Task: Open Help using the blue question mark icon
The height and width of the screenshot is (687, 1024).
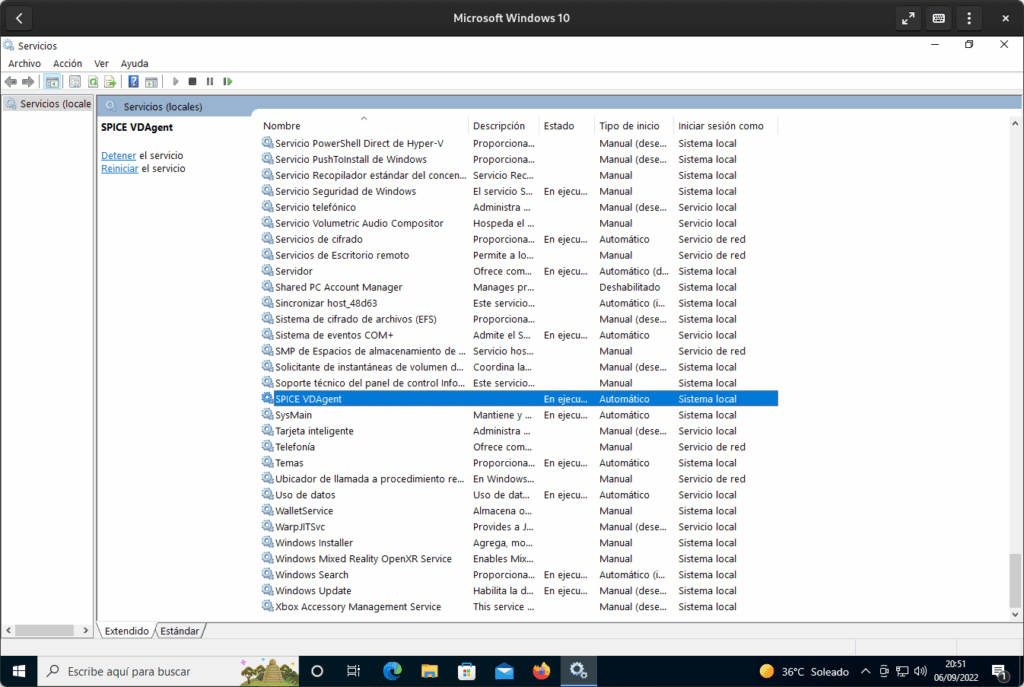Action: click(133, 81)
